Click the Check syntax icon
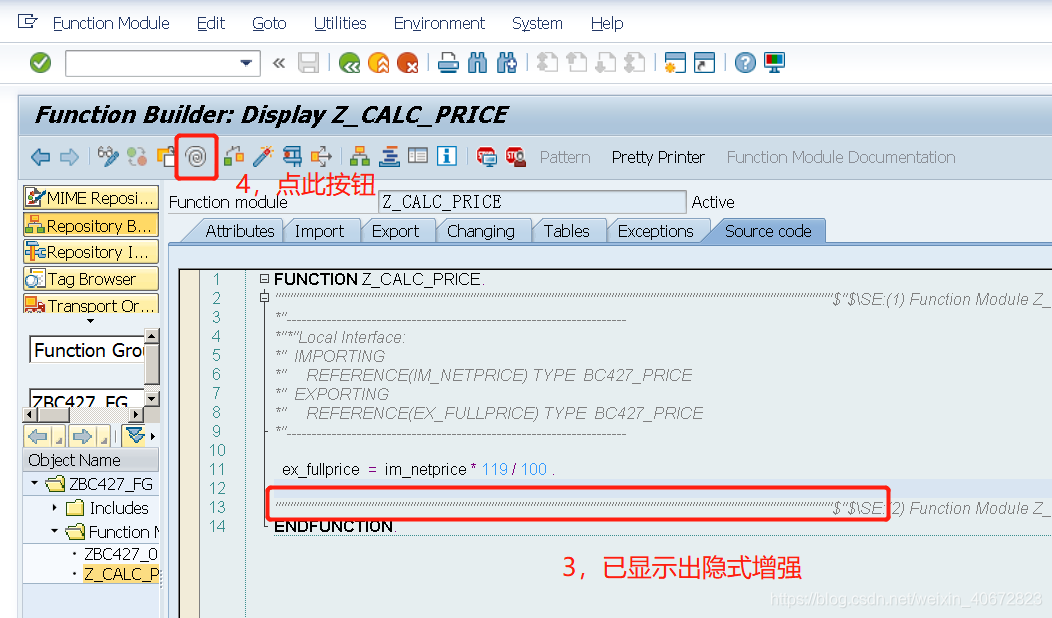This screenshot has height=618, width=1052. click(233, 157)
